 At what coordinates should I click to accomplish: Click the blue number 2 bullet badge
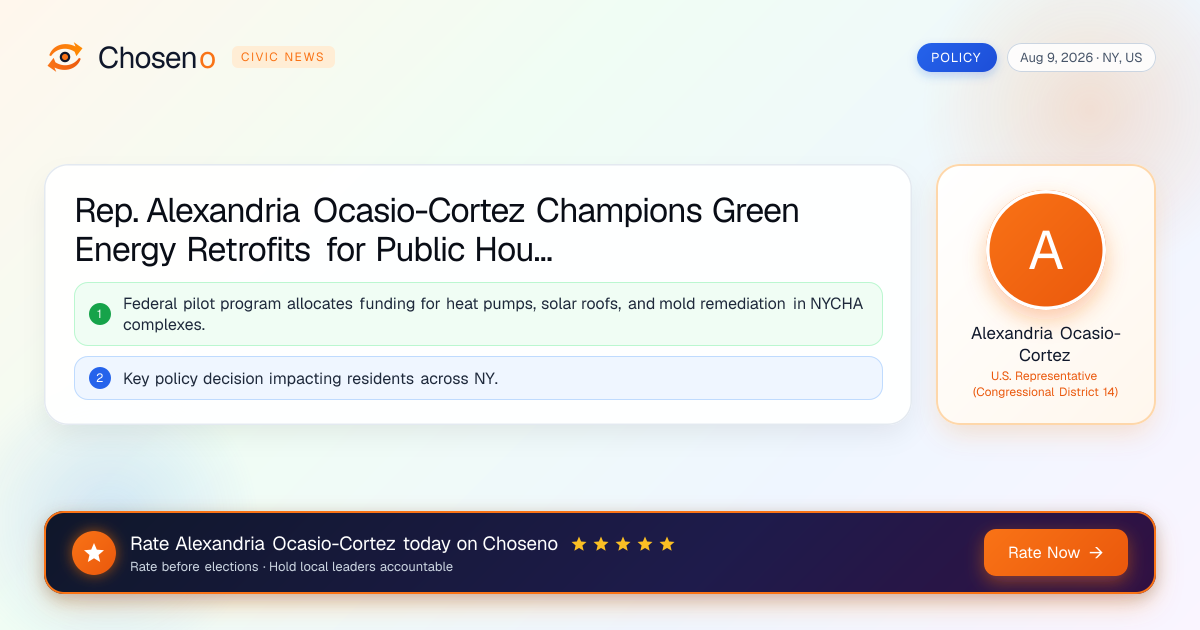click(99, 378)
